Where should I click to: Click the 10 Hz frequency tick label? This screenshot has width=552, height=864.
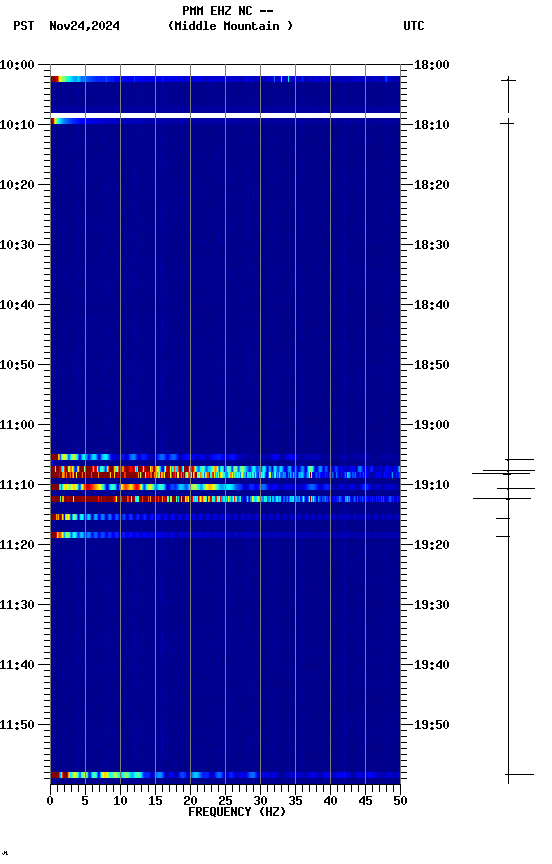click(120, 801)
